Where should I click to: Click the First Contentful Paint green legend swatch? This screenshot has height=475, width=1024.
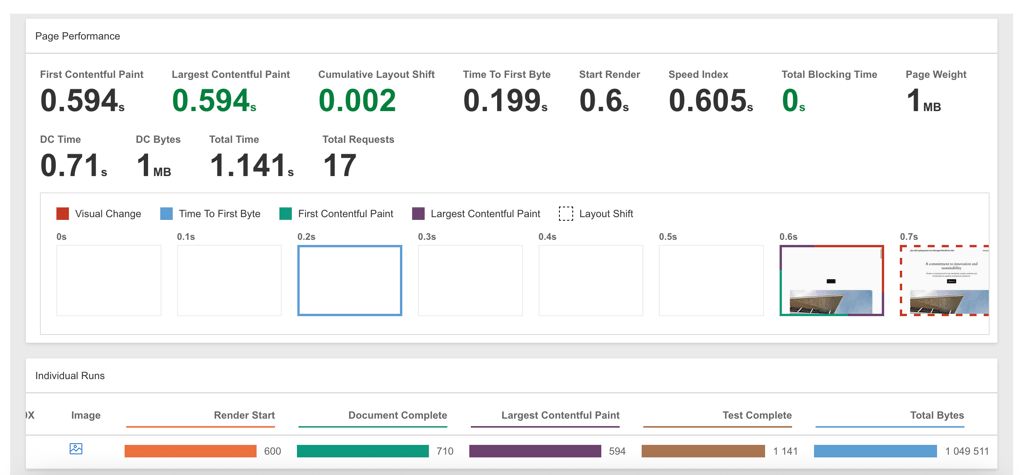(x=285, y=214)
